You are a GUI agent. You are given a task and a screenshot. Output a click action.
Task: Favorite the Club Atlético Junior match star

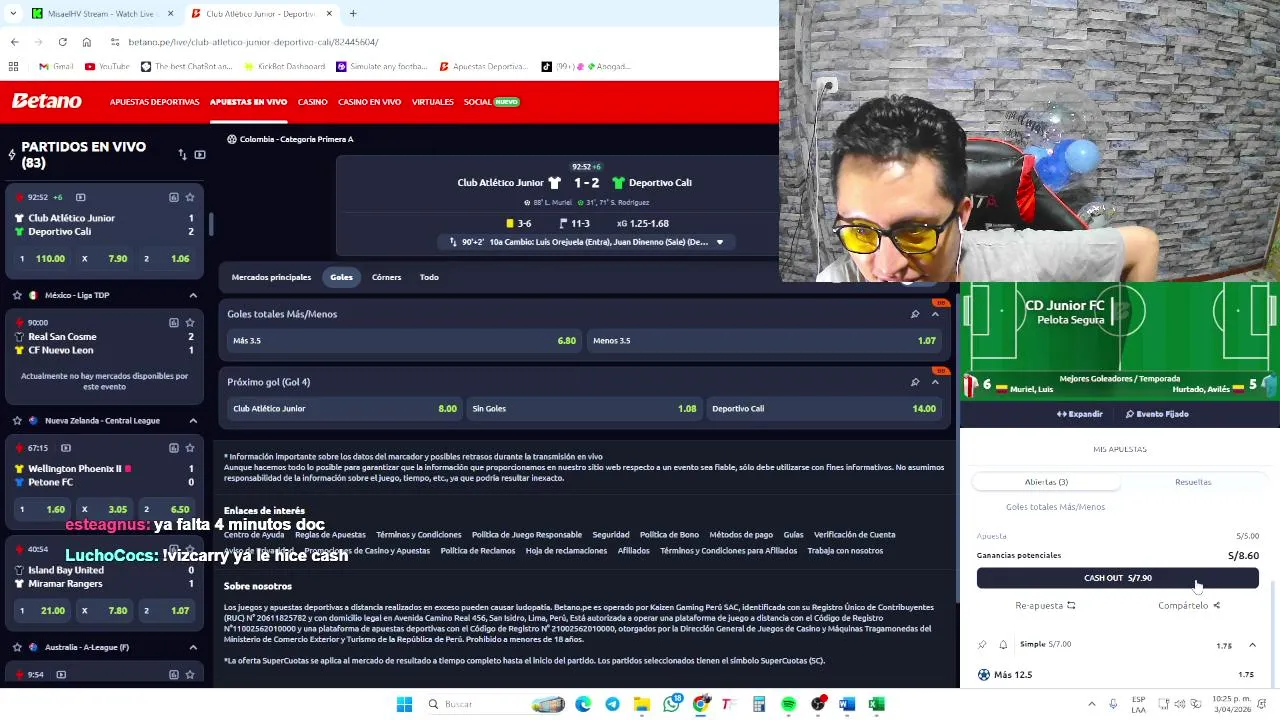point(190,197)
